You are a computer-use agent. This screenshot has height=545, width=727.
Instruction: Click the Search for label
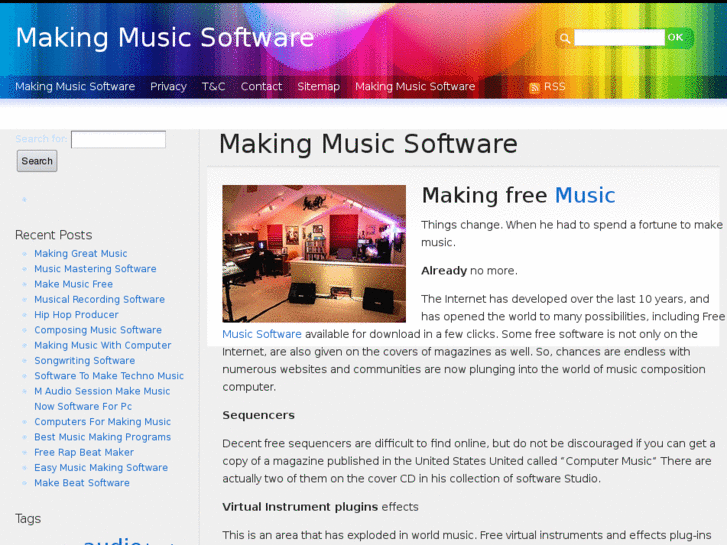[x=41, y=139]
